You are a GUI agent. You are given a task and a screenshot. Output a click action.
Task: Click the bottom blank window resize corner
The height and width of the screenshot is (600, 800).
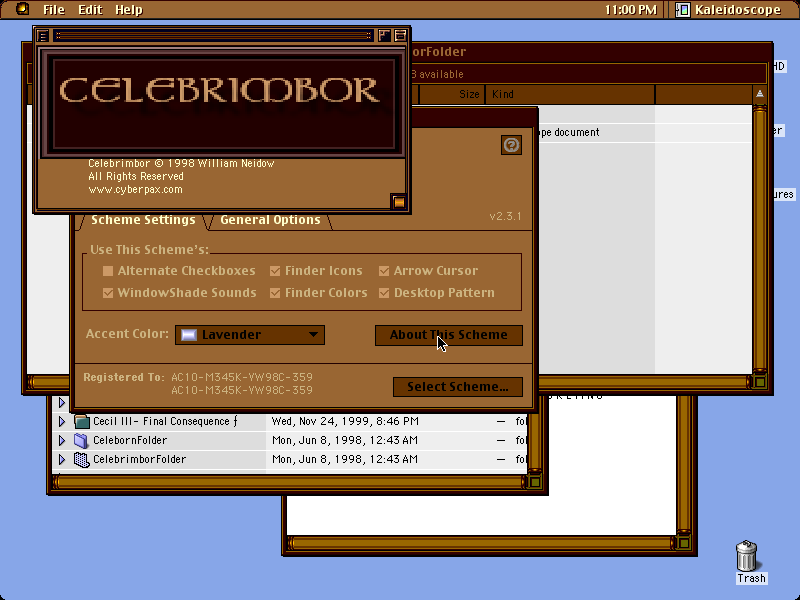[x=684, y=542]
